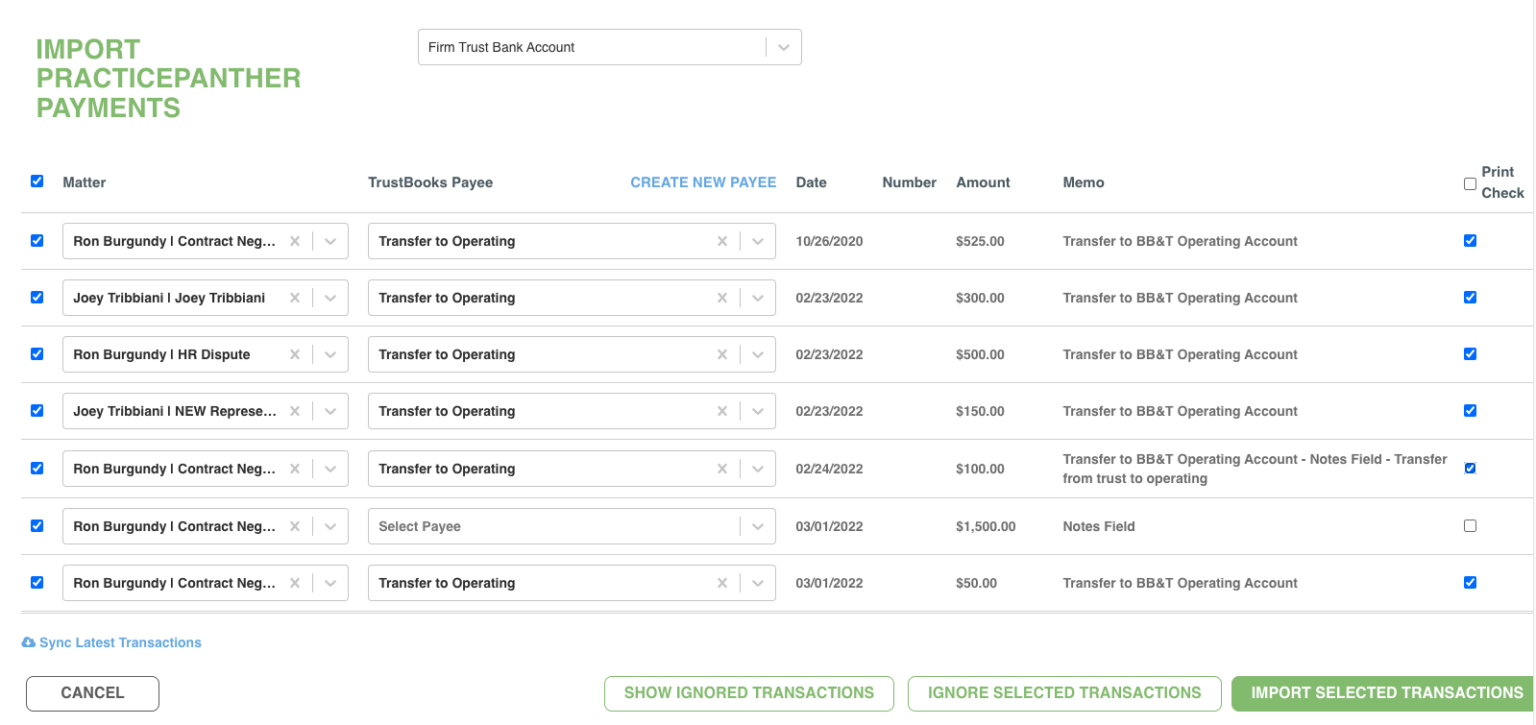Expand payee dropdown arrow on $150.00 row

point(757,411)
